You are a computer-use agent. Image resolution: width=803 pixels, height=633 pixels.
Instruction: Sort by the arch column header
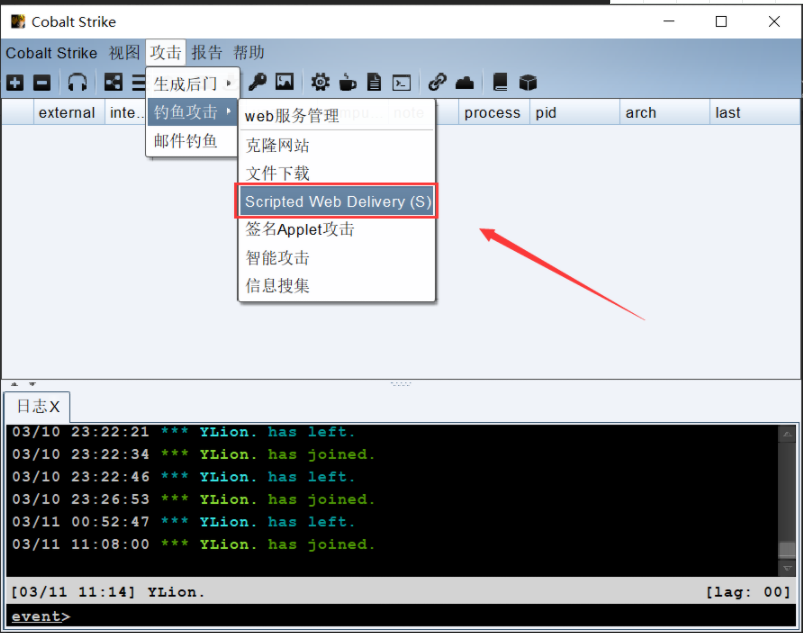coord(664,113)
